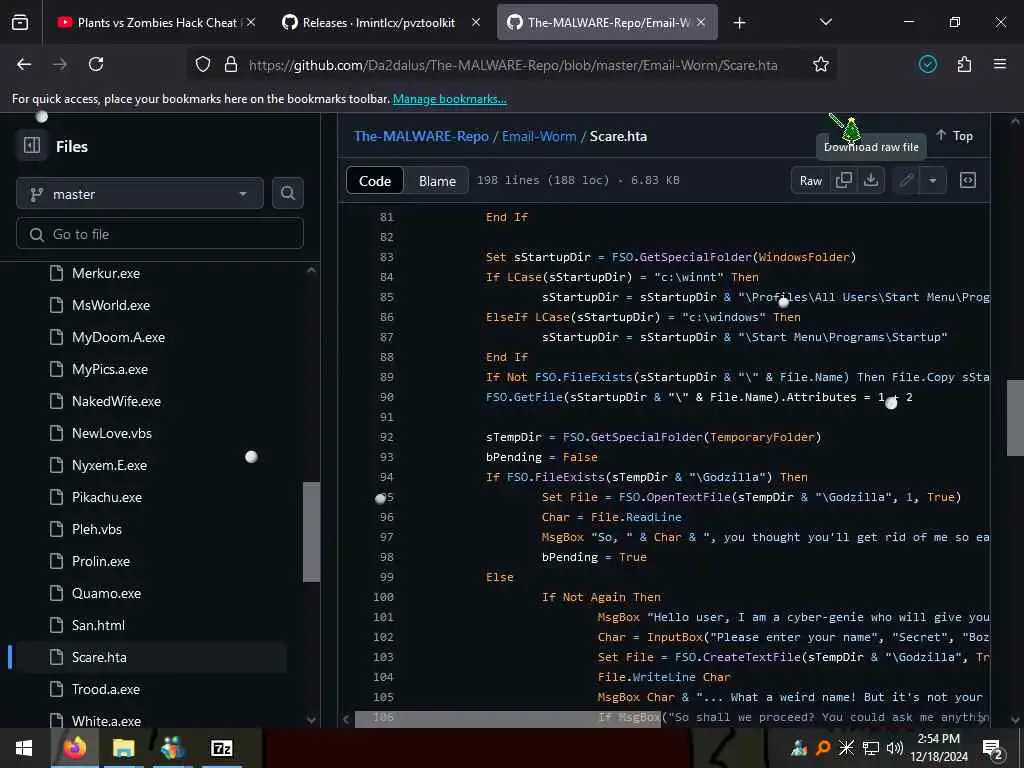Open edit options dropdown arrow

coord(933,180)
